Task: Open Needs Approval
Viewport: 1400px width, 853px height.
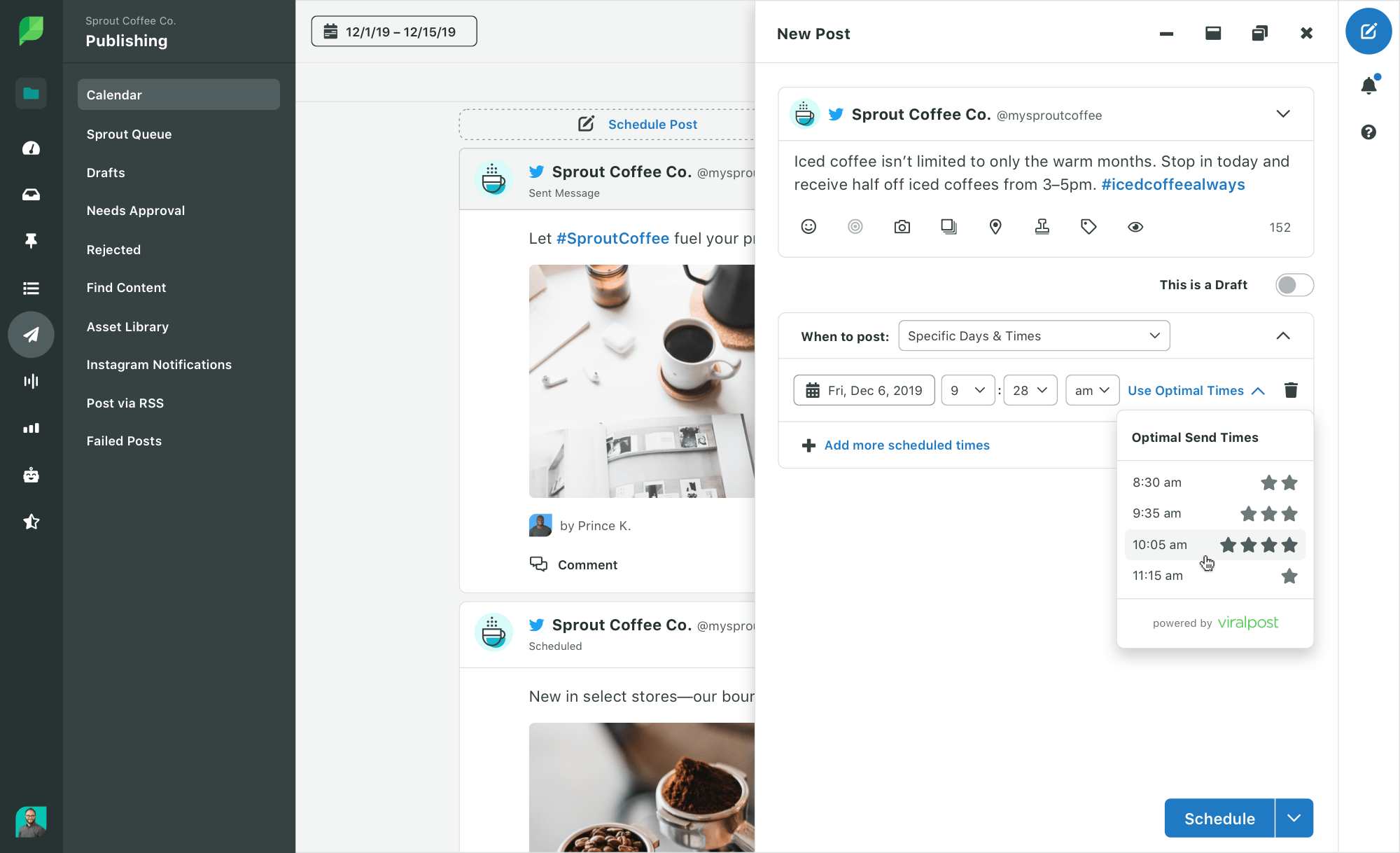Action: tap(136, 210)
